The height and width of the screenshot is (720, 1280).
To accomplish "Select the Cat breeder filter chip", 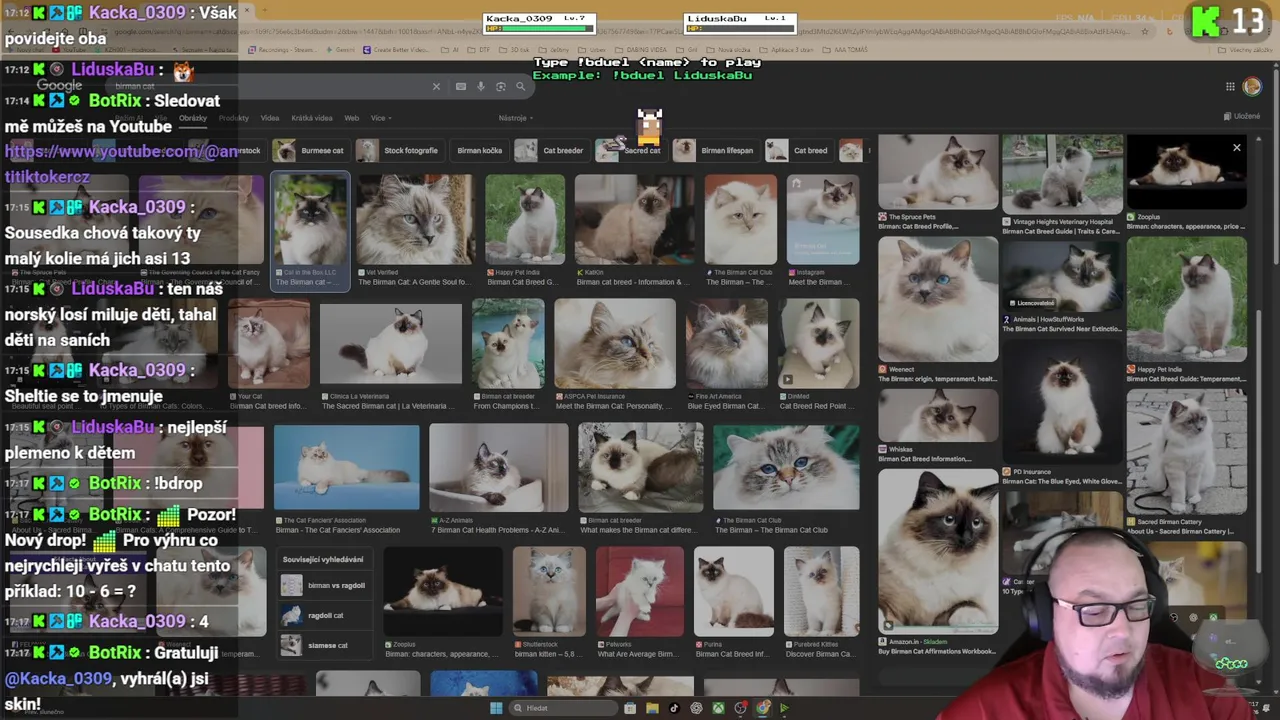I will click(551, 150).
